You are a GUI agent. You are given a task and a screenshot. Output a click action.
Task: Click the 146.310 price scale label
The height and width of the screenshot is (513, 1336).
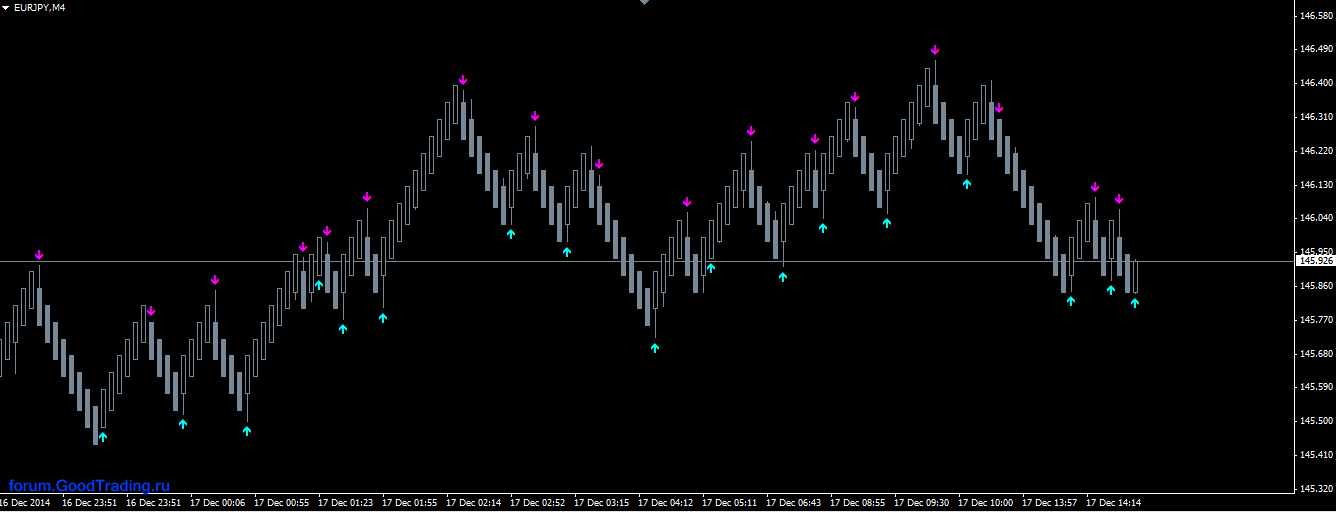[x=1315, y=117]
